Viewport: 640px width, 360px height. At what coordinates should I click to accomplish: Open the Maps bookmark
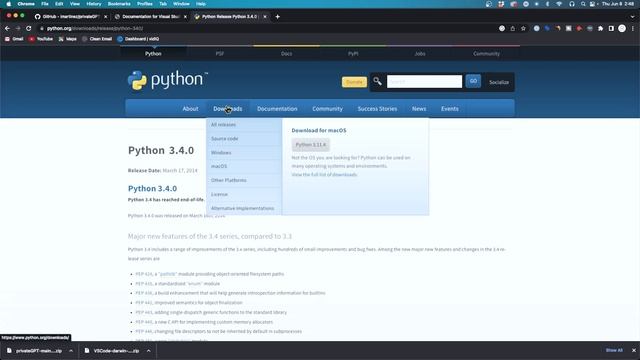click(67, 39)
